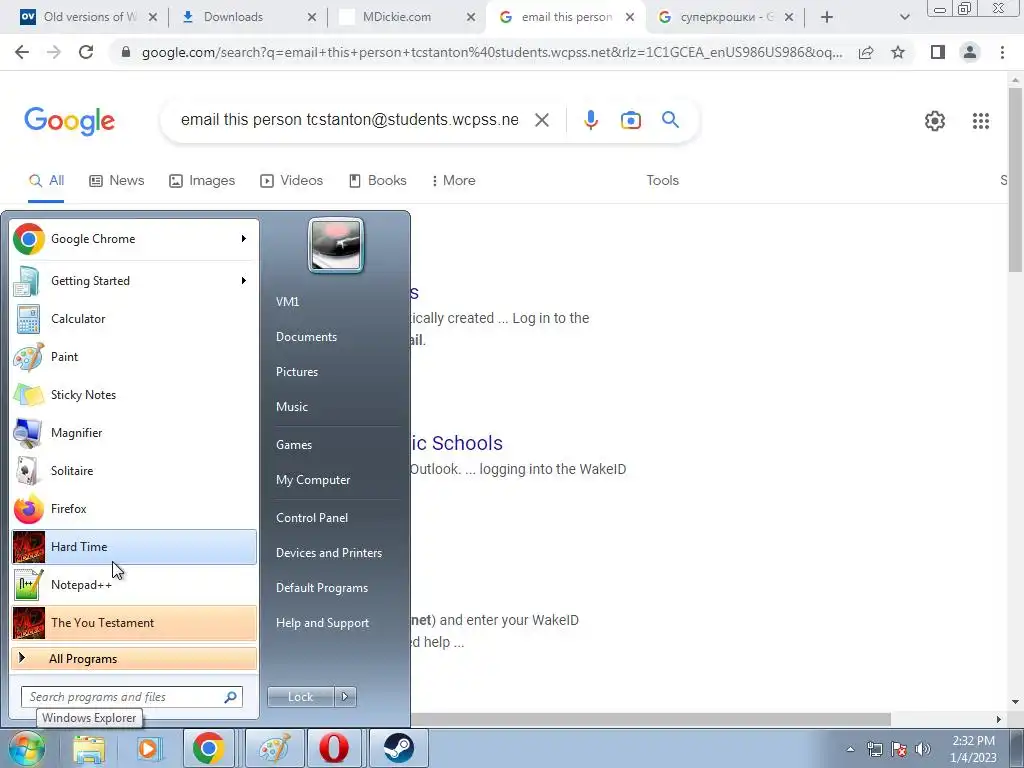Click the network tray icon
The image size is (1024, 768).
click(x=874, y=750)
